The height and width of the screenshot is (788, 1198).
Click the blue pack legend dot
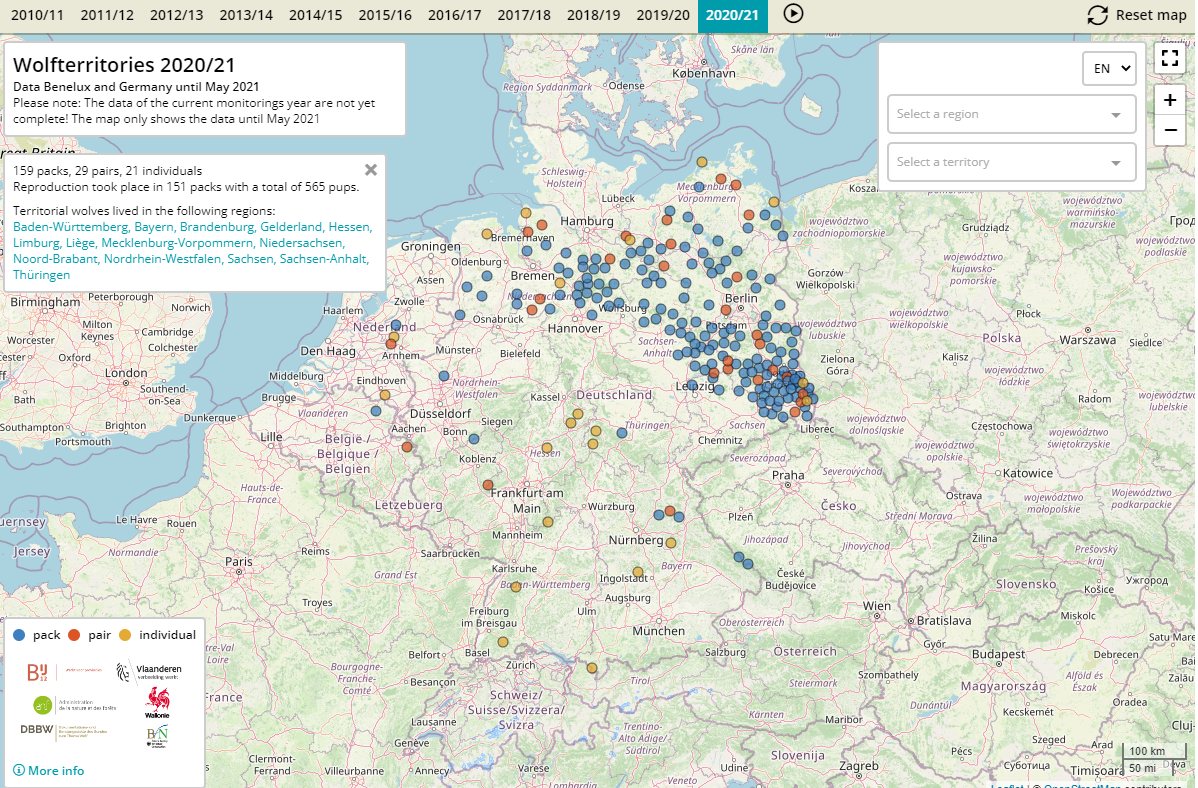(x=21, y=634)
